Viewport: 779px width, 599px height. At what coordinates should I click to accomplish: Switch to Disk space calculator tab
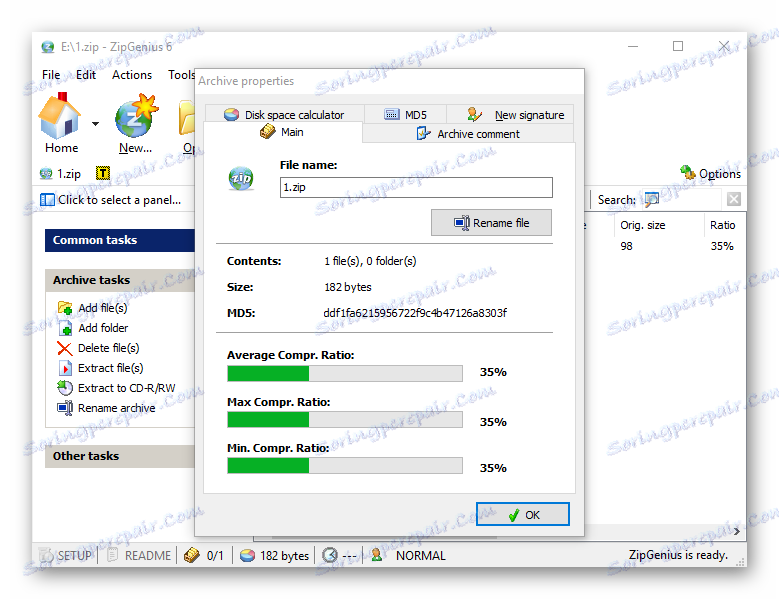284,114
